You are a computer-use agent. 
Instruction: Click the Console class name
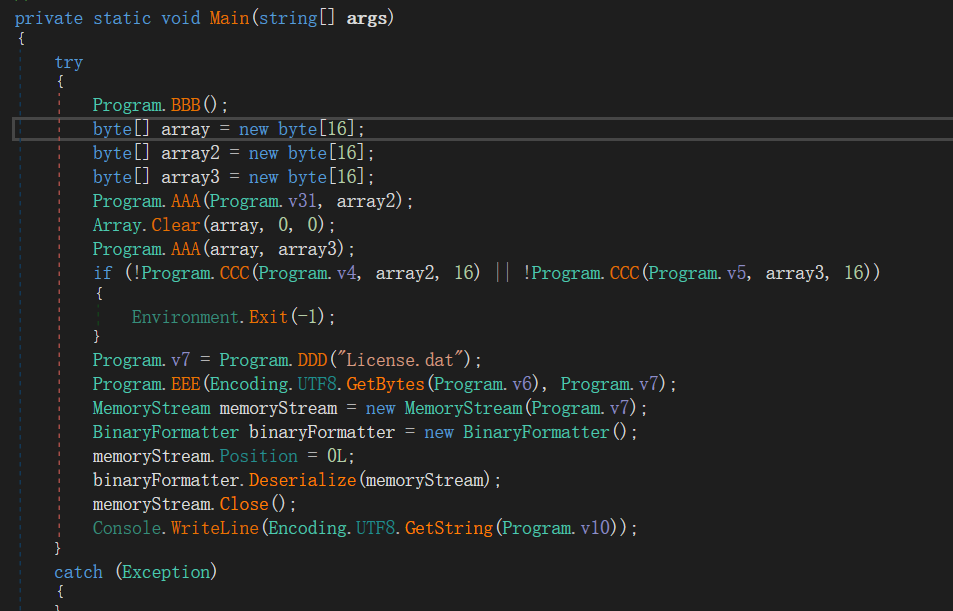tap(126, 528)
